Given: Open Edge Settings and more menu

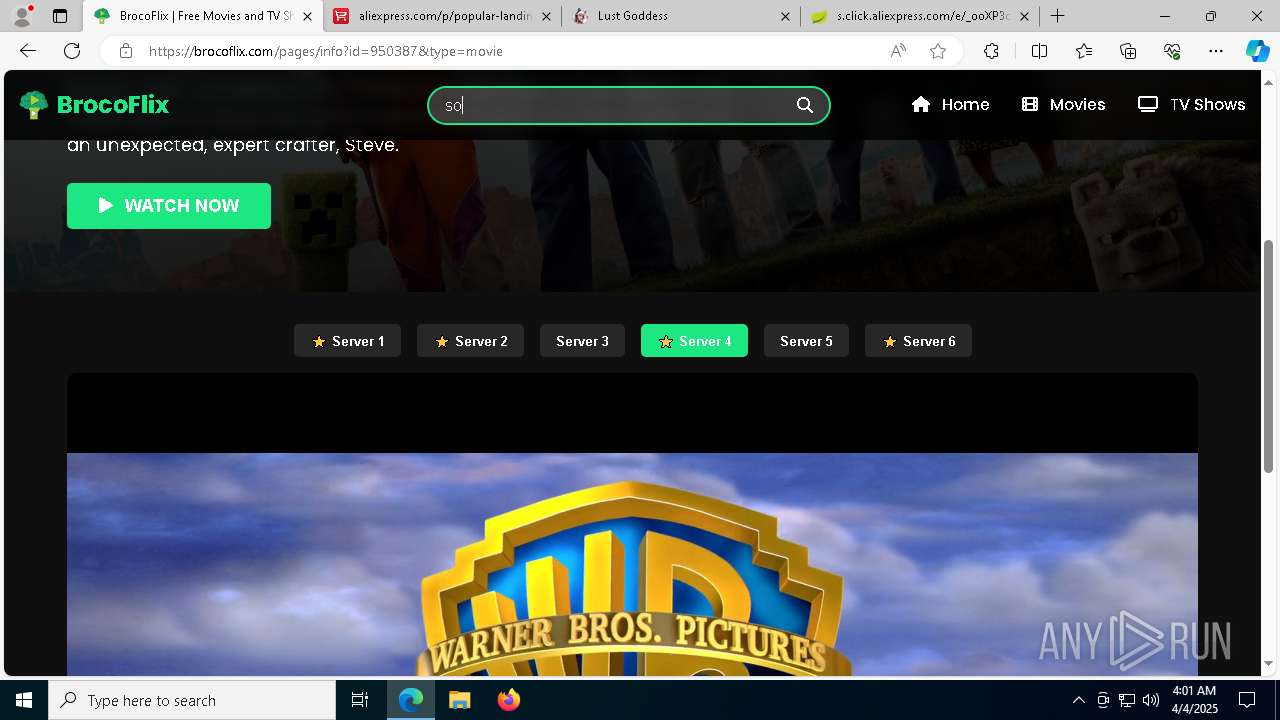Looking at the screenshot, I should coord(1216,51).
